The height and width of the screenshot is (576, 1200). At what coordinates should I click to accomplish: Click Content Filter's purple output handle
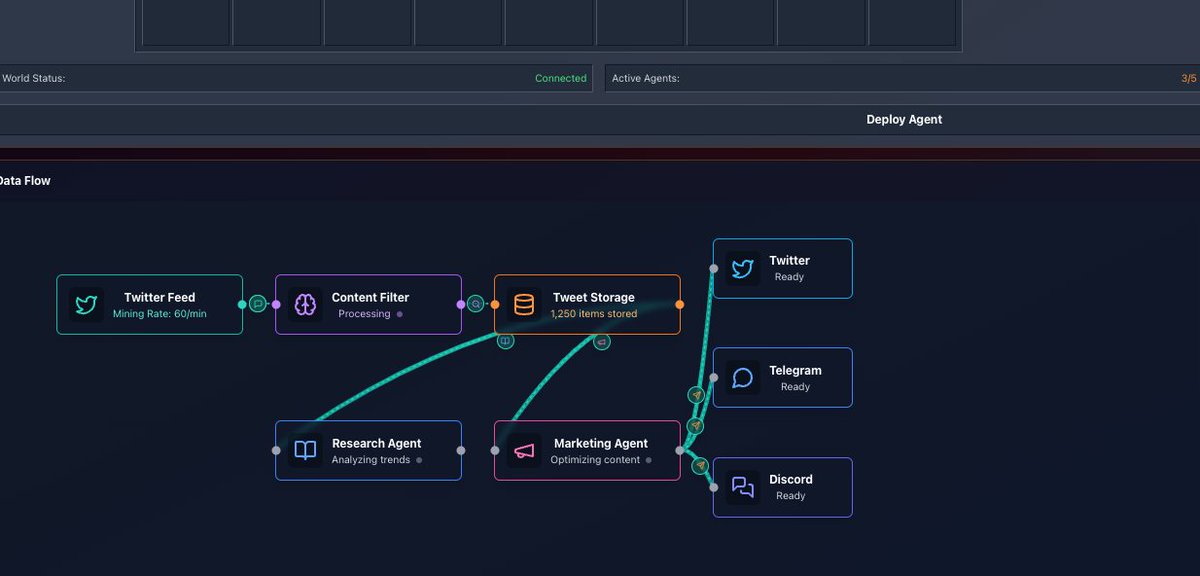[x=461, y=304]
